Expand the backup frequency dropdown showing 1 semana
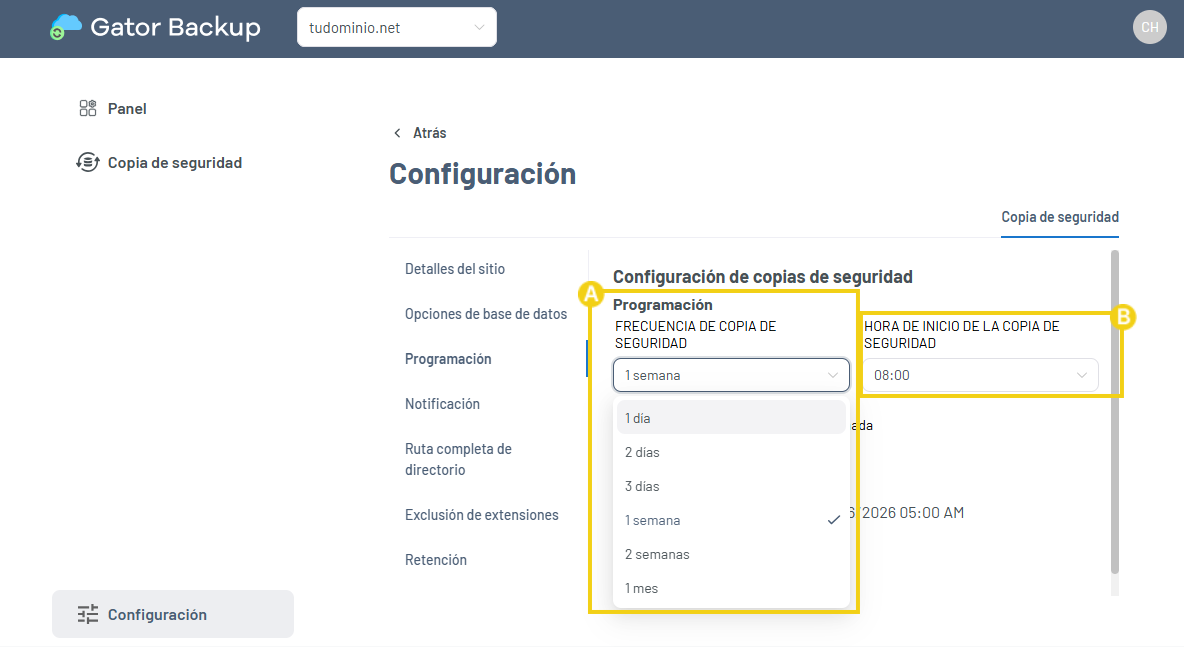This screenshot has width=1184, height=647. [x=731, y=375]
